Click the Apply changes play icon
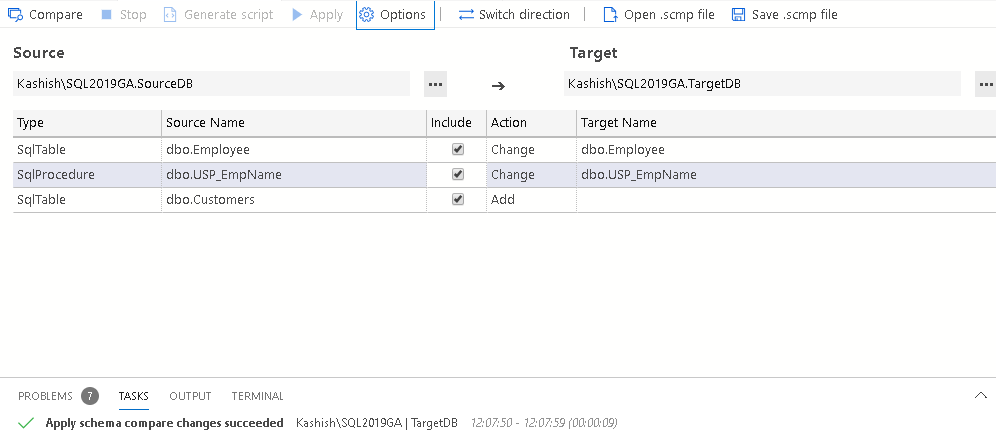Image resolution: width=996 pixels, height=433 pixels. click(297, 15)
